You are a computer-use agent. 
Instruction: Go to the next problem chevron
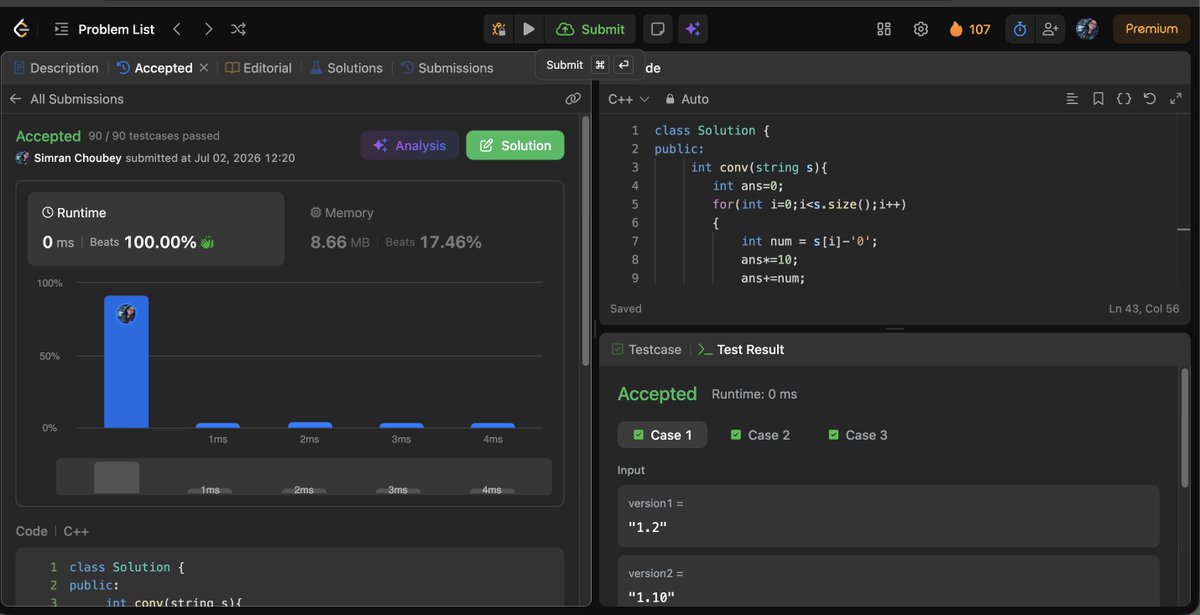click(x=208, y=29)
